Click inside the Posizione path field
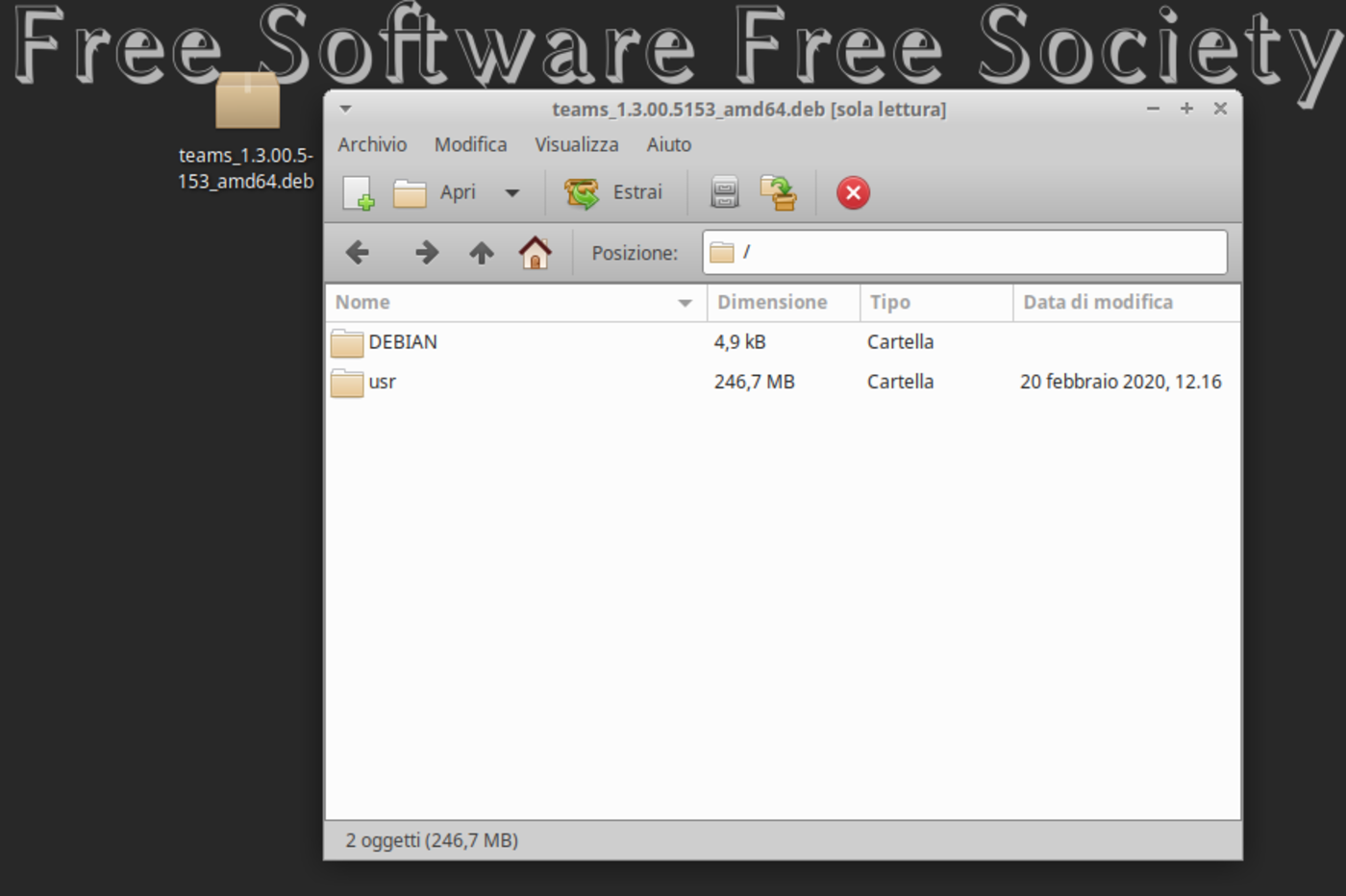The width and height of the screenshot is (1346, 896). (961, 252)
